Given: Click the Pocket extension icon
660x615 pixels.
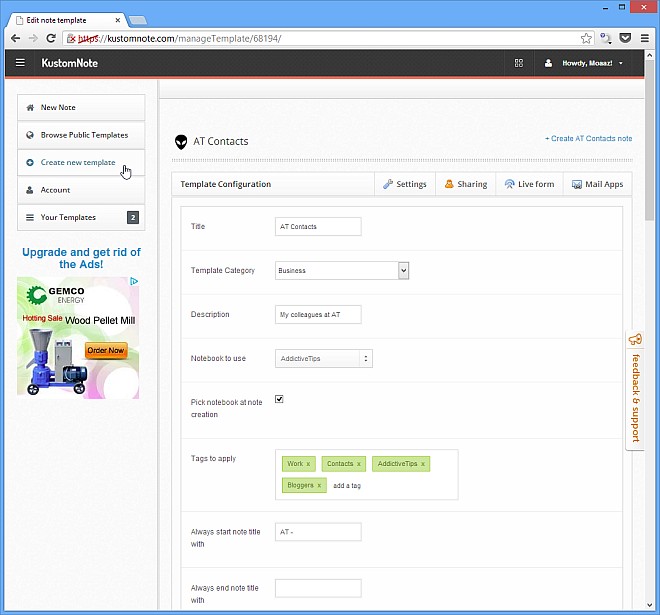Looking at the screenshot, I should point(625,38).
